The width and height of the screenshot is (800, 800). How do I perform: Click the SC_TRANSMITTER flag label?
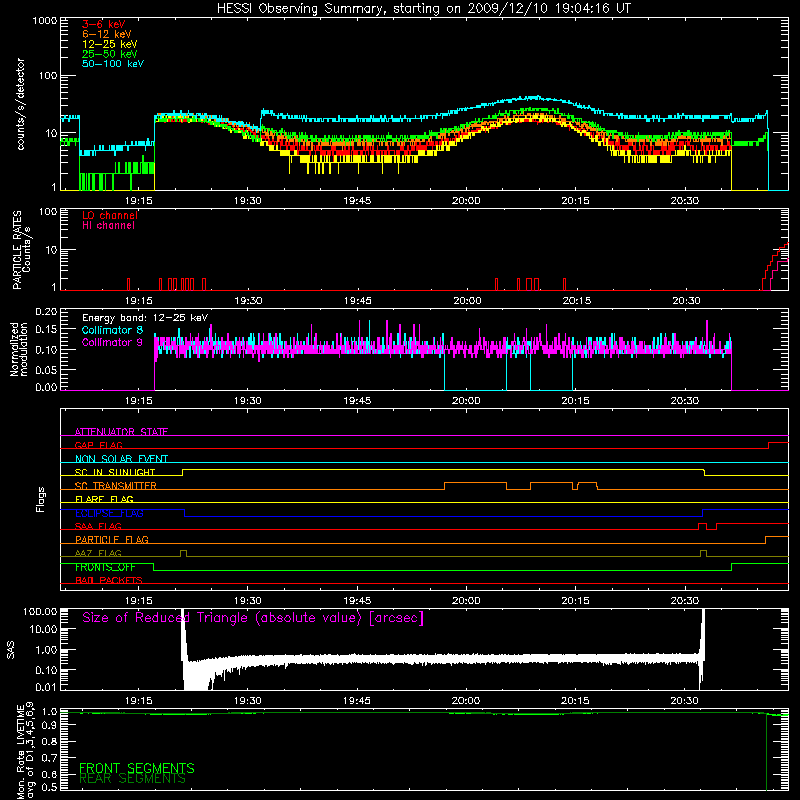[116, 486]
